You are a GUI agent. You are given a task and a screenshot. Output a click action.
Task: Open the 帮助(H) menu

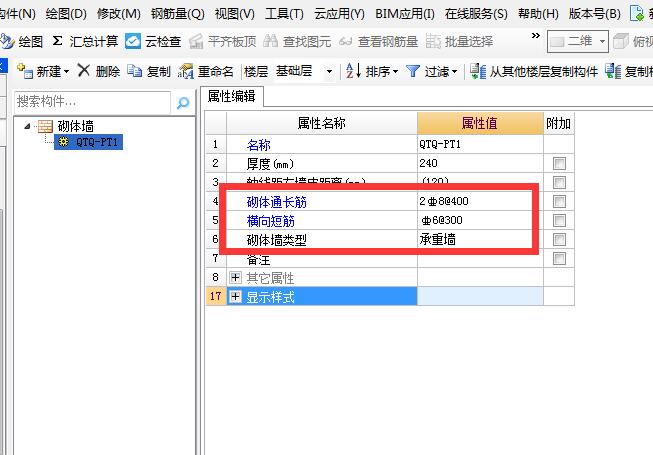[538, 14]
